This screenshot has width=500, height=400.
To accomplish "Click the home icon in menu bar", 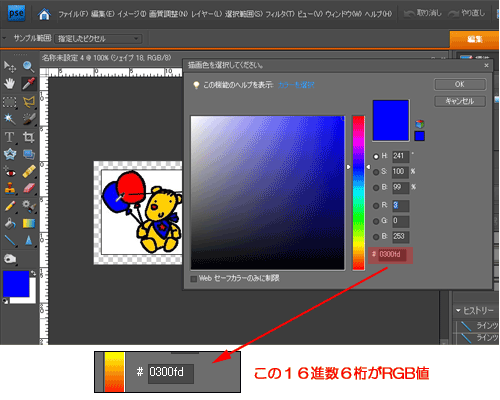I will (44, 14).
